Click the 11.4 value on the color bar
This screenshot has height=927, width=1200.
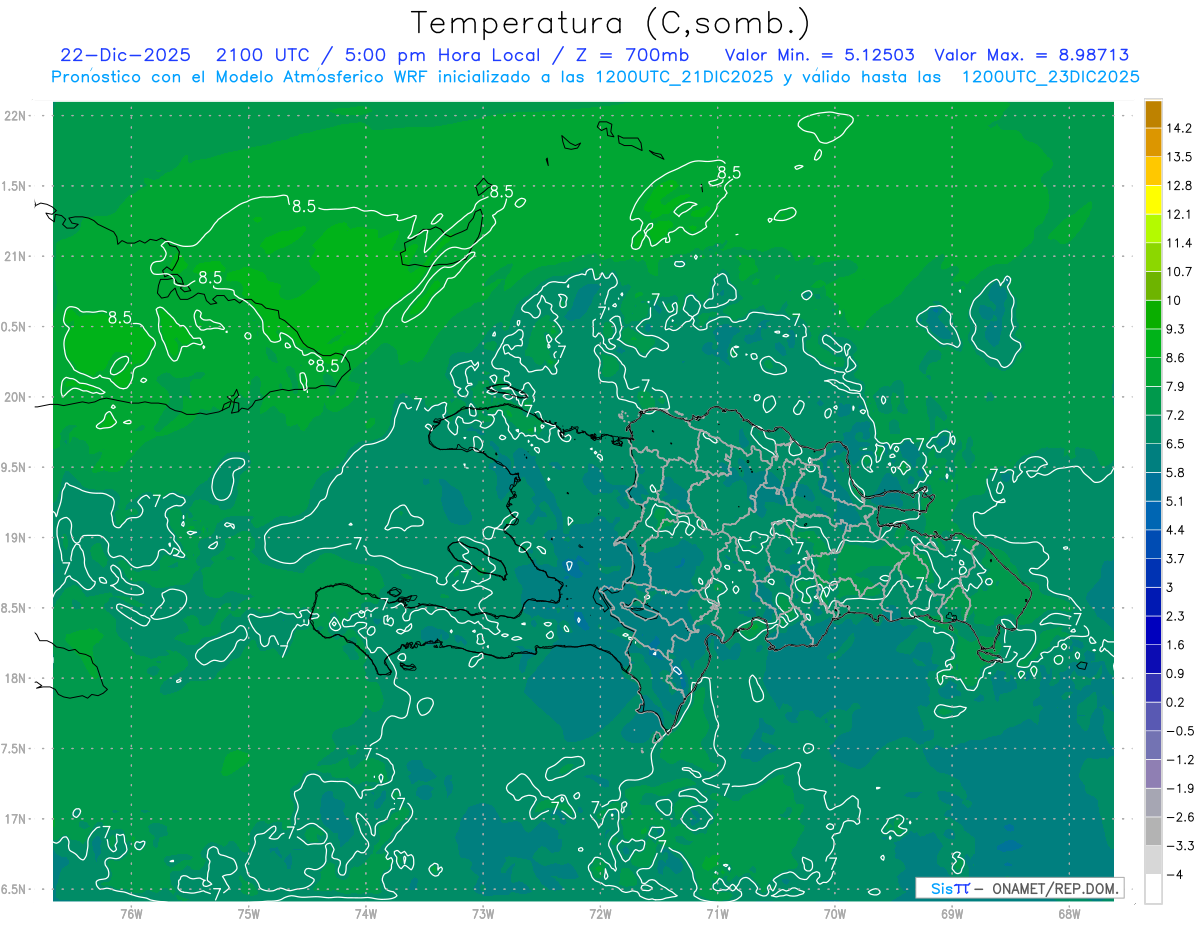tap(1179, 243)
